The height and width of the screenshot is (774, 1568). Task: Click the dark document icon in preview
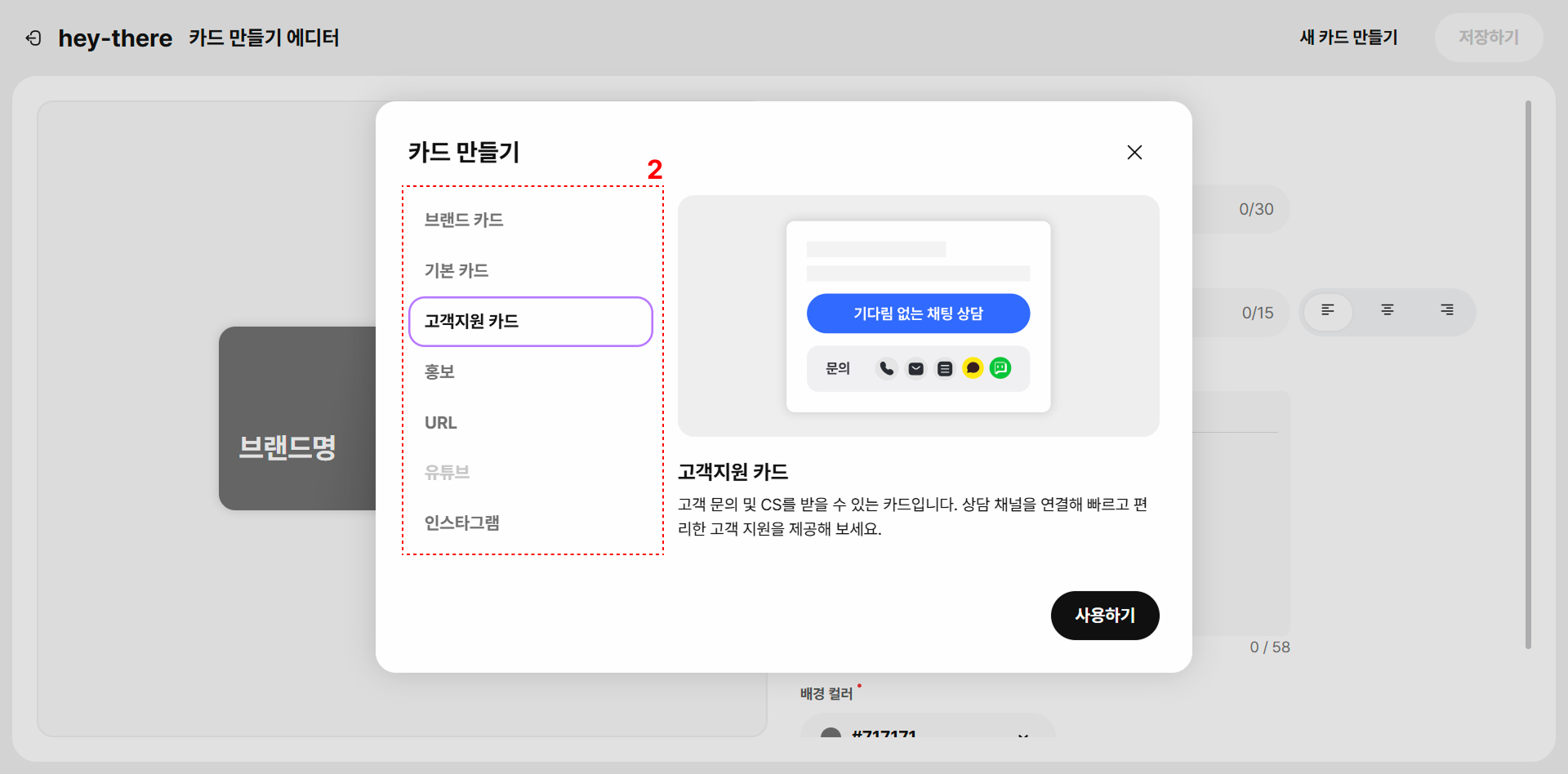pyautogui.click(x=944, y=368)
